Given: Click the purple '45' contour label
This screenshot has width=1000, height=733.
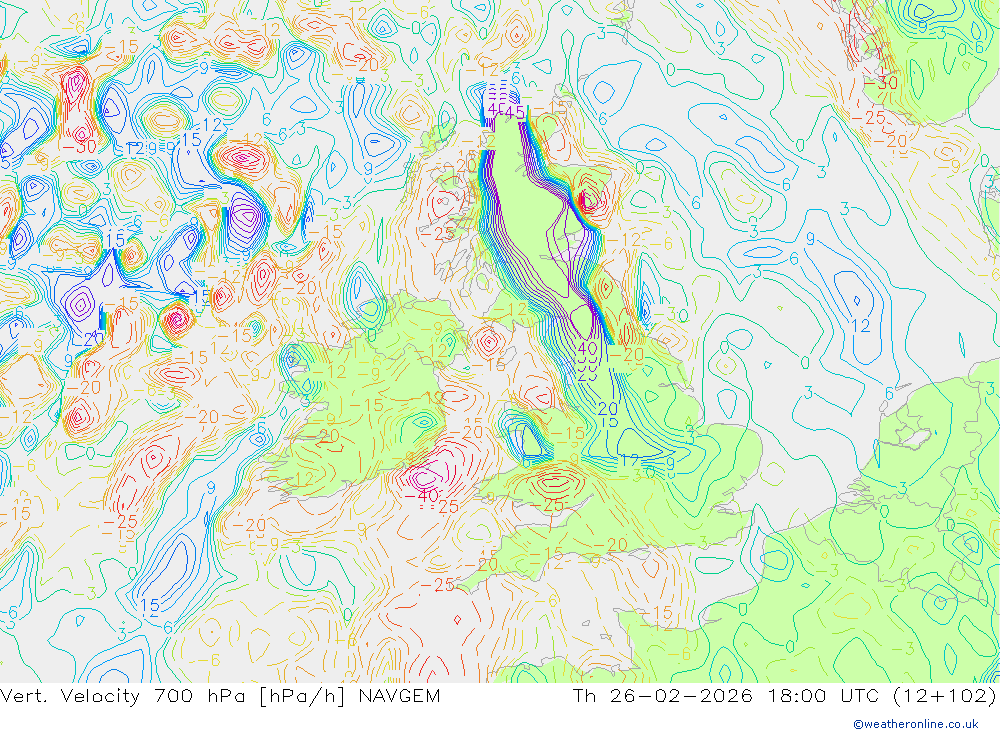Looking at the screenshot, I should click(x=514, y=112).
